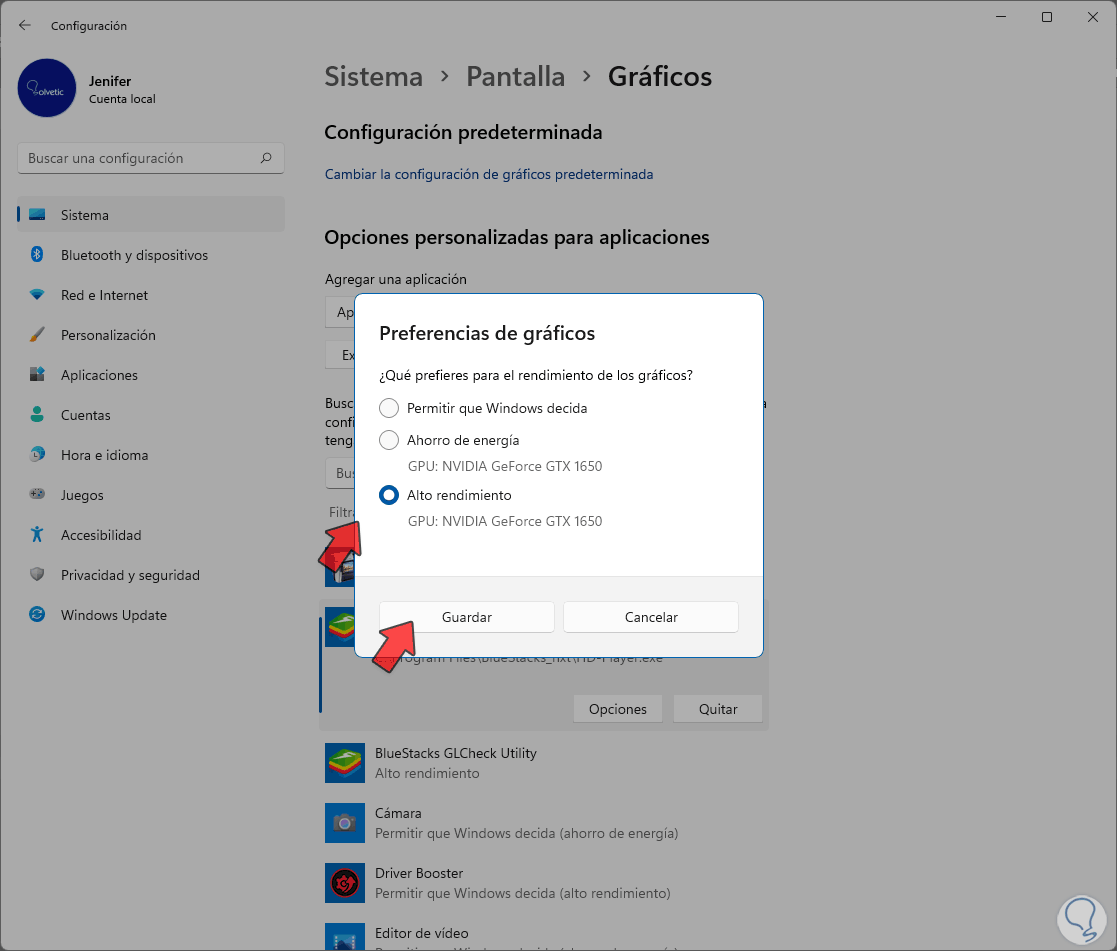The width and height of the screenshot is (1117, 951).
Task: Open Privacidad y seguridad settings
Action: (130, 575)
